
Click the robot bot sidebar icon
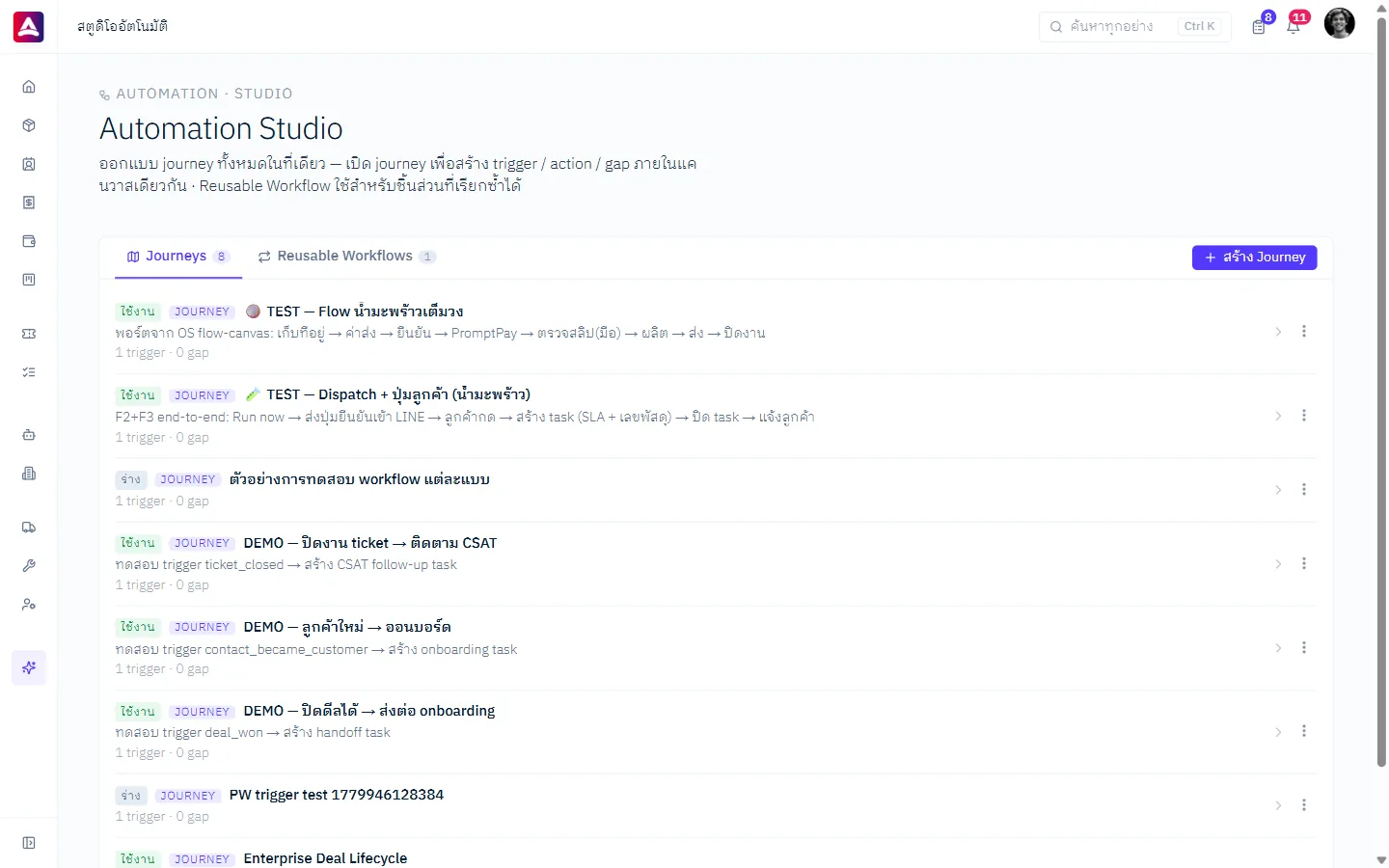pos(29,435)
